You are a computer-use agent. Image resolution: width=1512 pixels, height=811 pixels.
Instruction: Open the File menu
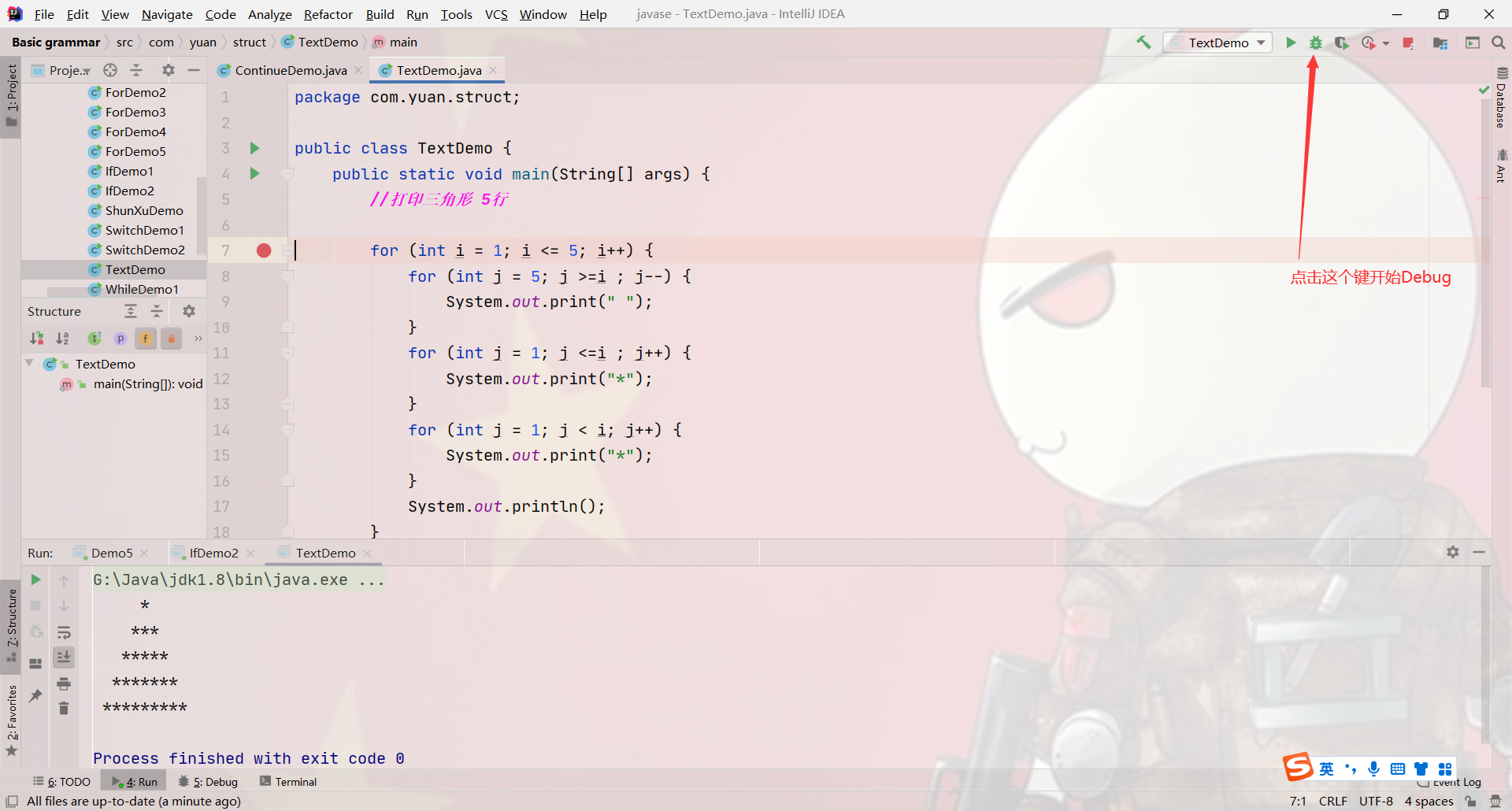(x=44, y=14)
